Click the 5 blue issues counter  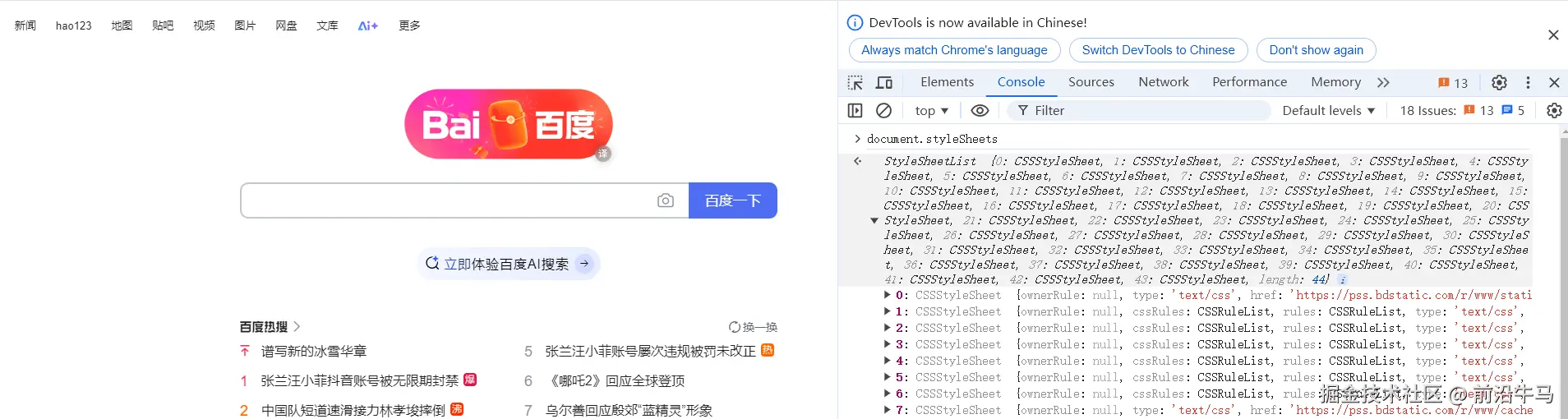(1513, 110)
